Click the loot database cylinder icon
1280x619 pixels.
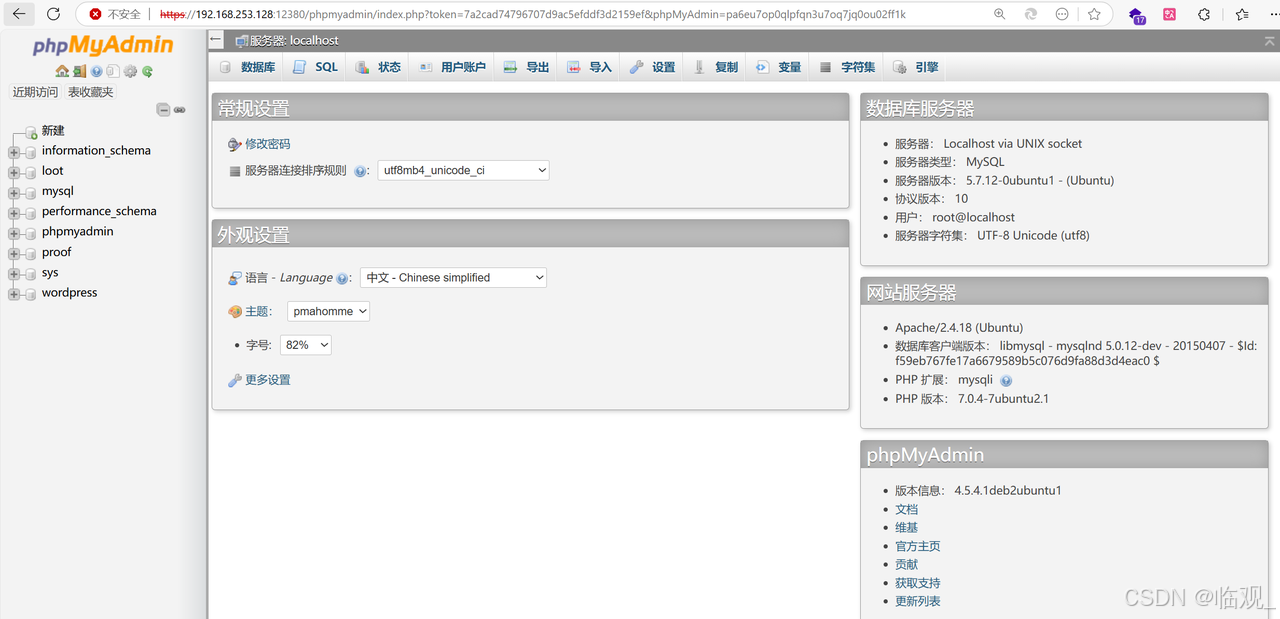click(x=31, y=172)
